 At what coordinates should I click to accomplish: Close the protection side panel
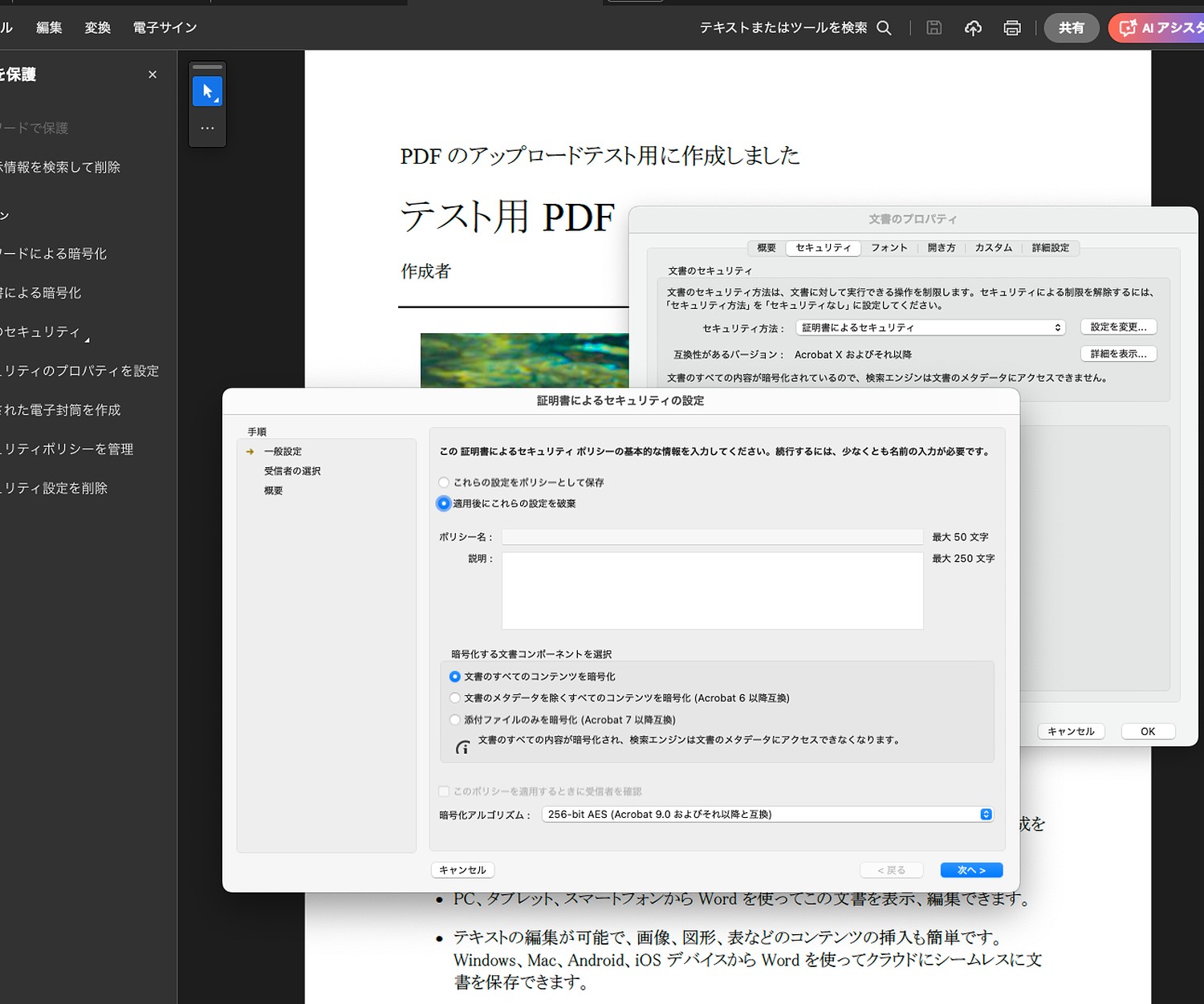[x=153, y=75]
